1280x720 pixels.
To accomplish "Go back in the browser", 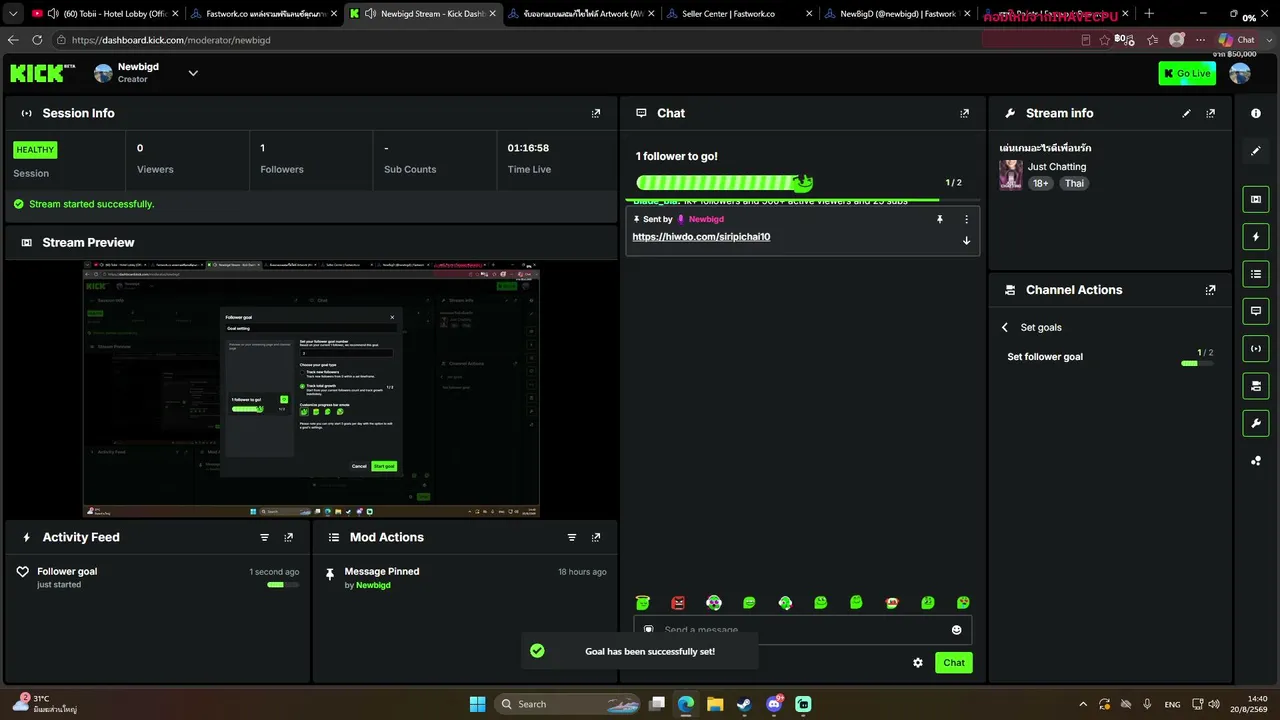I will [13, 40].
